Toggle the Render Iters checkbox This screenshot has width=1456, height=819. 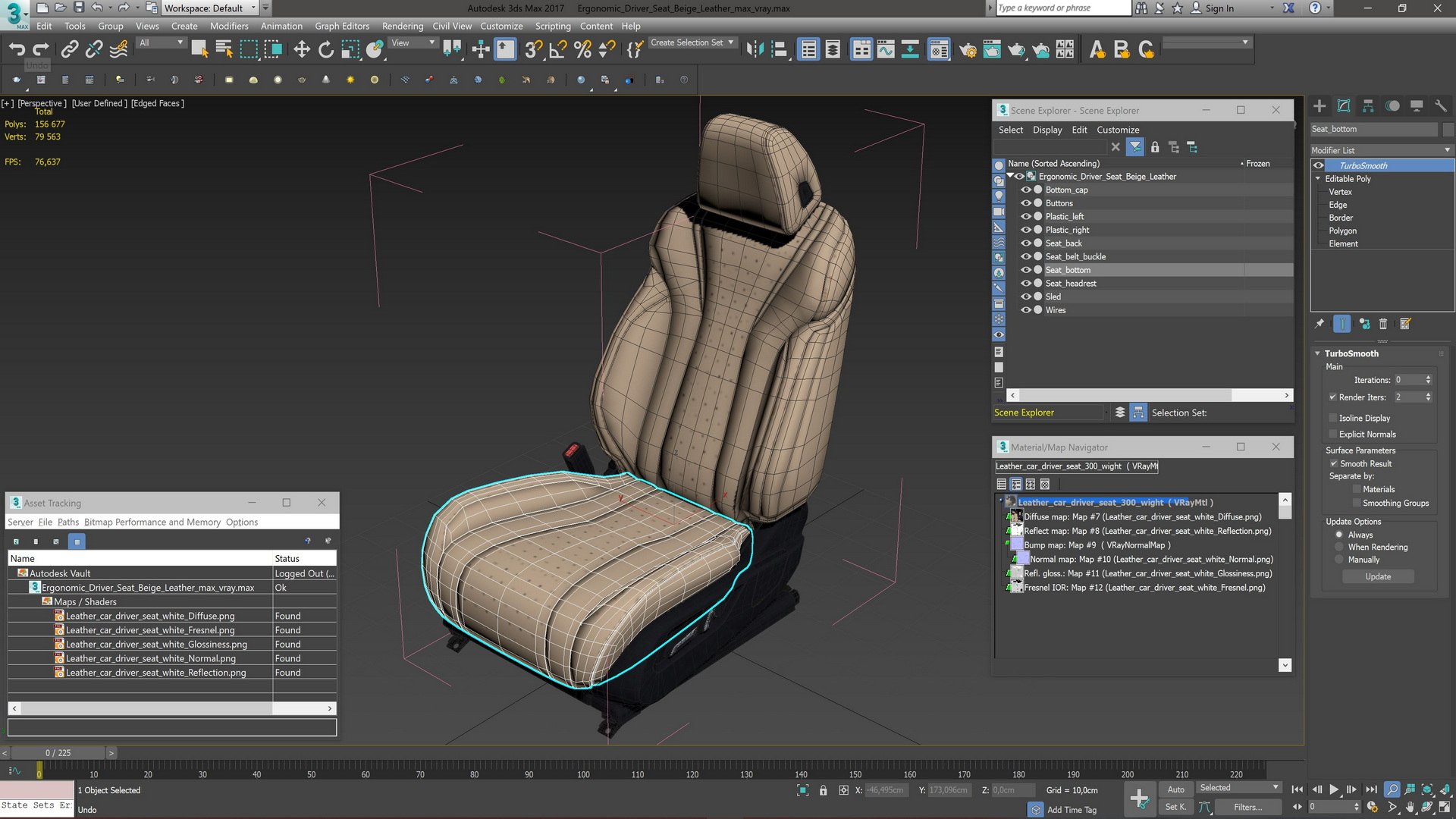(1332, 397)
